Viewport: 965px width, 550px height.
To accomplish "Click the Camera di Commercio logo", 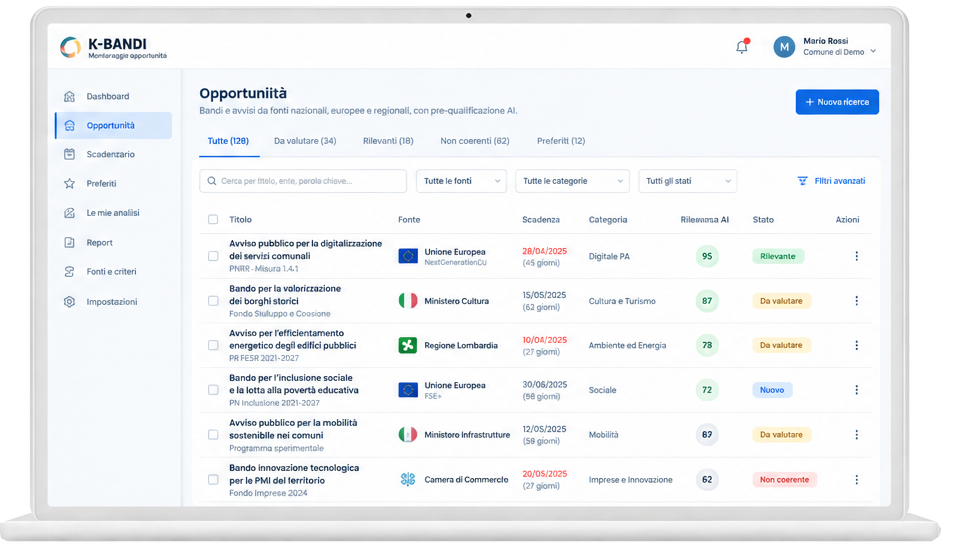I will pyautogui.click(x=407, y=479).
